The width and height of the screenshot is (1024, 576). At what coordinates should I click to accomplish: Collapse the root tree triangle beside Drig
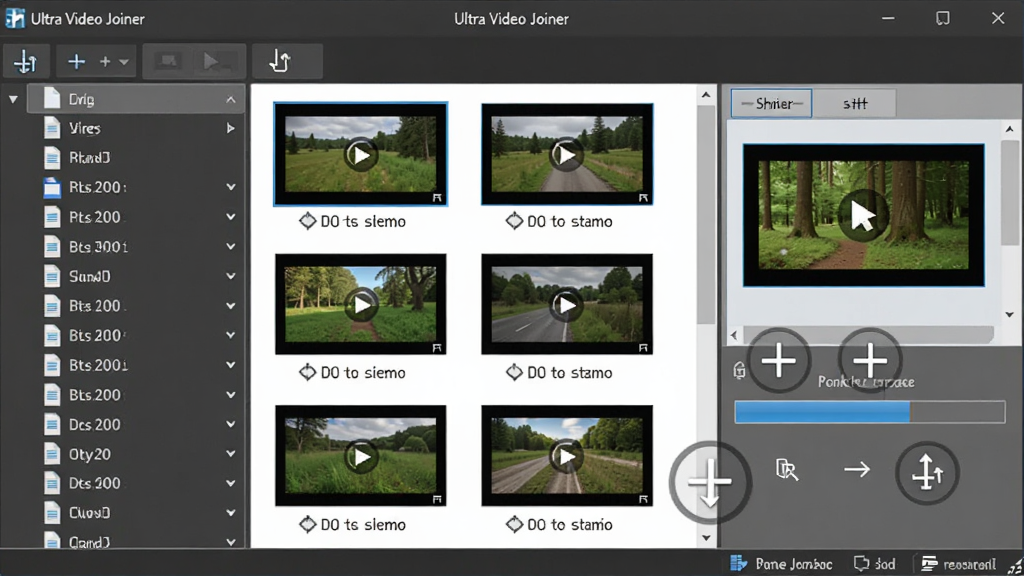(13, 100)
